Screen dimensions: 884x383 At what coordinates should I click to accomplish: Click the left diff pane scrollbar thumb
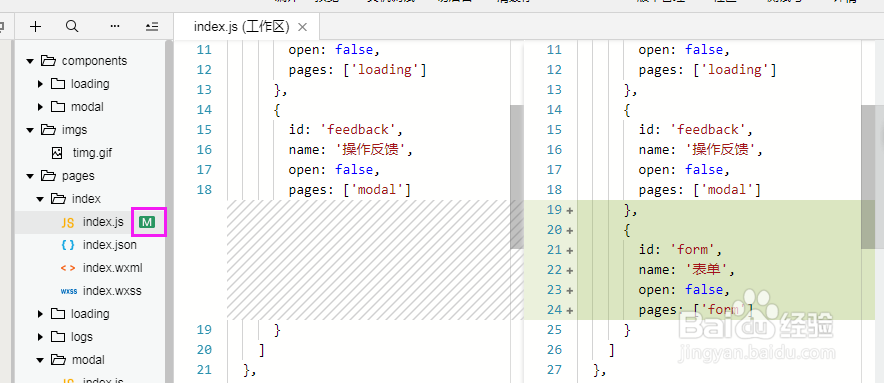click(x=516, y=177)
